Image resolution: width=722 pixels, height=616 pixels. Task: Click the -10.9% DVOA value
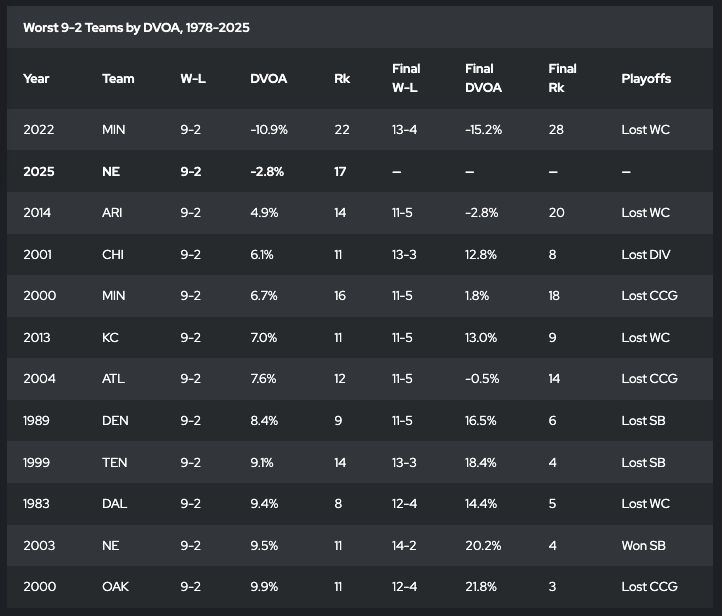(x=269, y=130)
